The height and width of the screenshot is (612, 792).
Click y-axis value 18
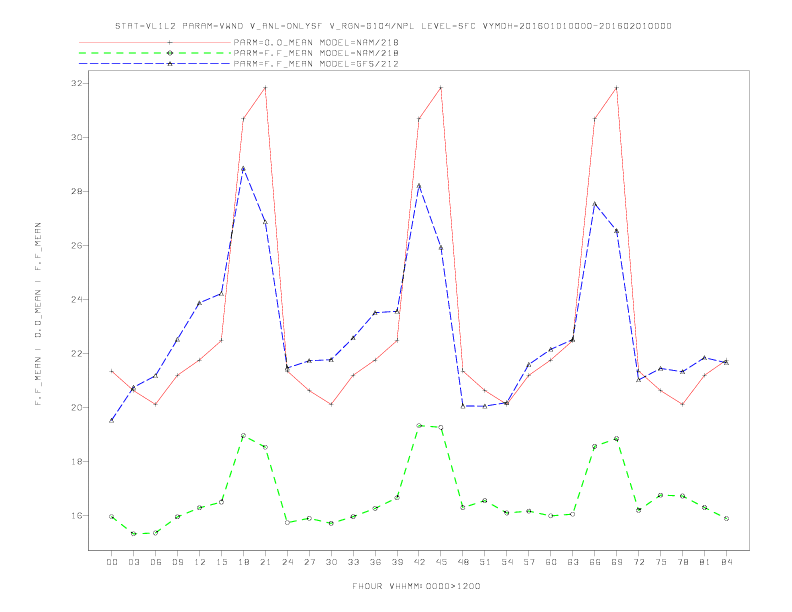76,462
